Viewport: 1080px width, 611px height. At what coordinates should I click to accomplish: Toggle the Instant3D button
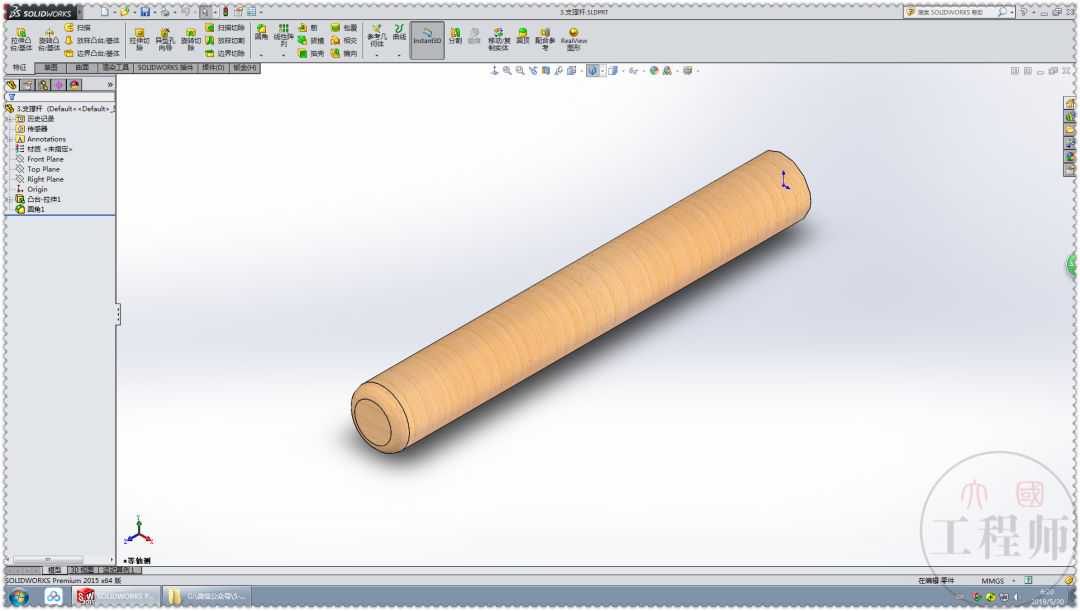pyautogui.click(x=427, y=36)
